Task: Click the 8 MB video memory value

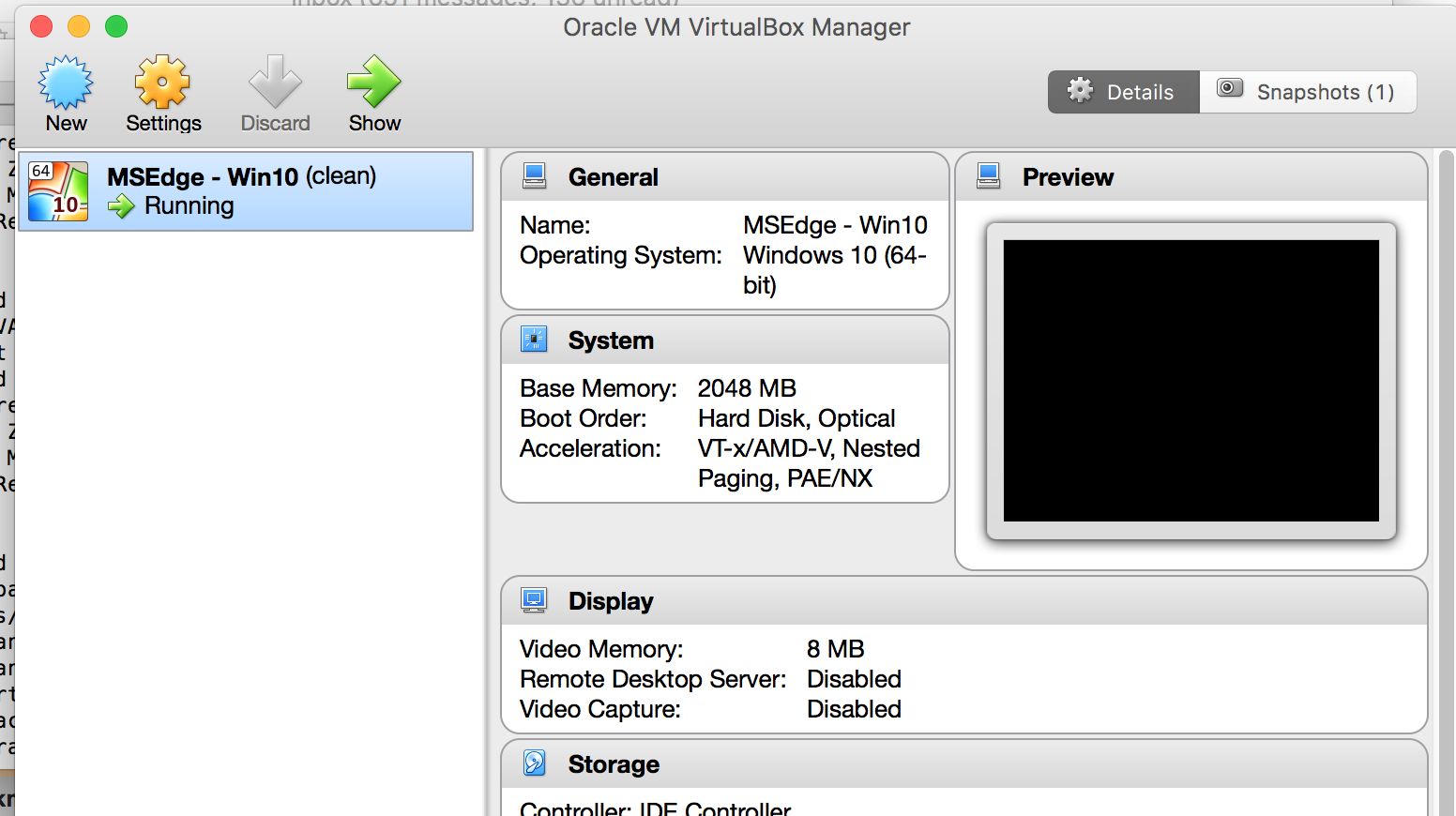Action: pos(835,649)
